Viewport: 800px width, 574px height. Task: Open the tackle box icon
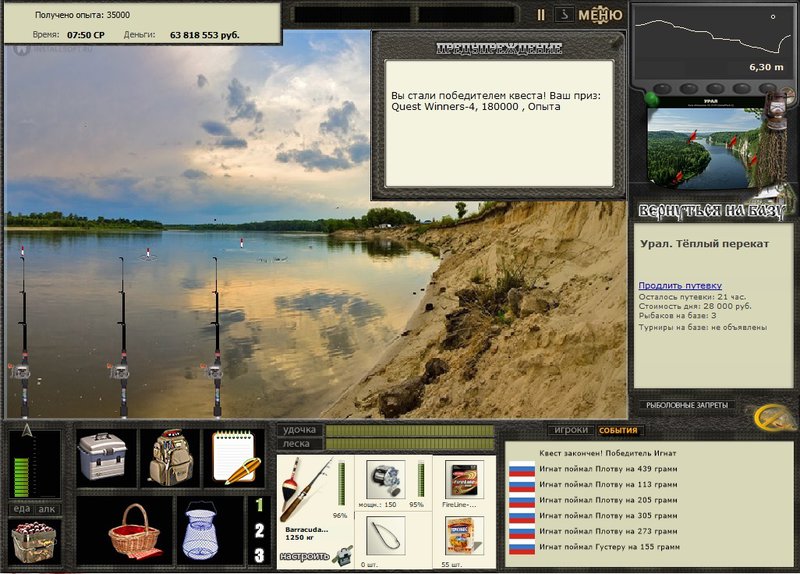[103, 457]
